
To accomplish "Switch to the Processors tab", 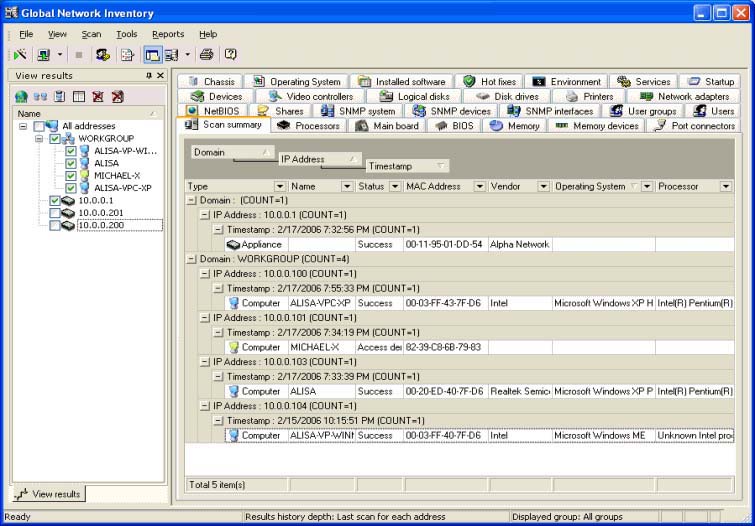I will click(x=309, y=126).
